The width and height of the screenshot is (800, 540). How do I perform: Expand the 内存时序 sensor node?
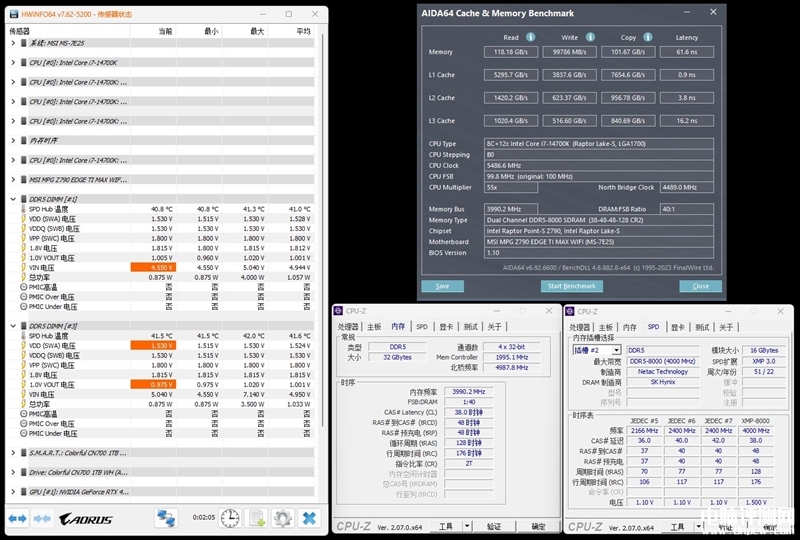click(13, 140)
